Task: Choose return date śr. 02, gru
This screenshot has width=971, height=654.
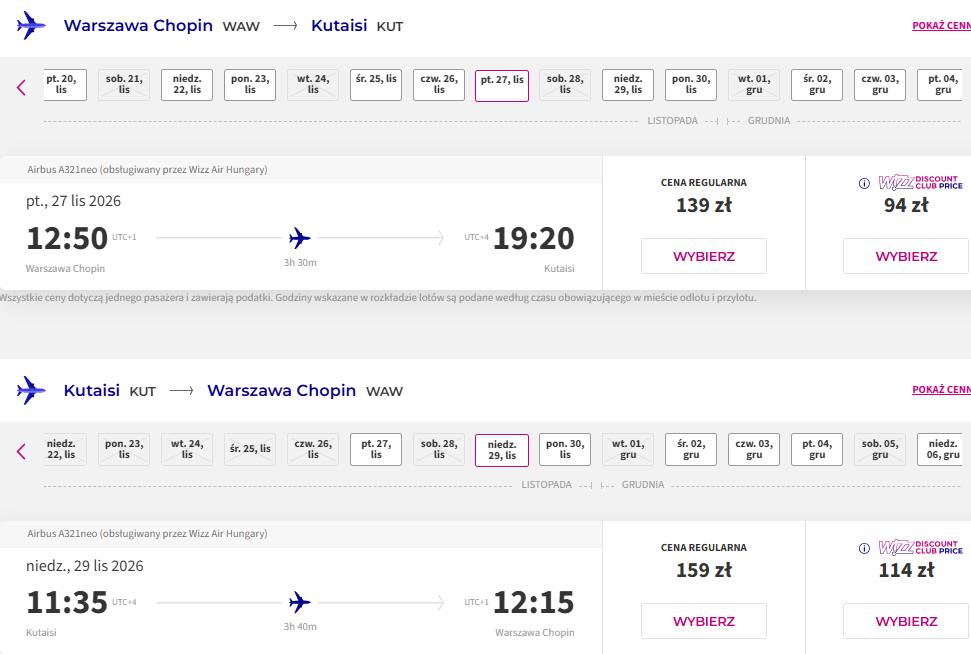Action: pos(691,449)
